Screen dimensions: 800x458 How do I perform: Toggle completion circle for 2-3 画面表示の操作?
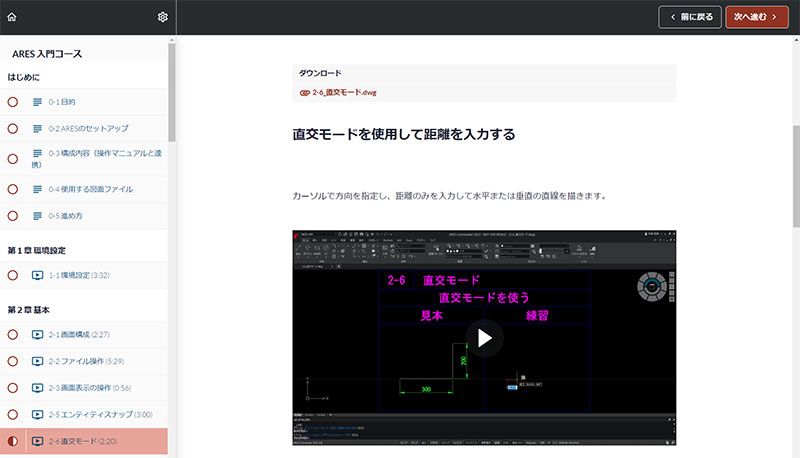point(13,388)
